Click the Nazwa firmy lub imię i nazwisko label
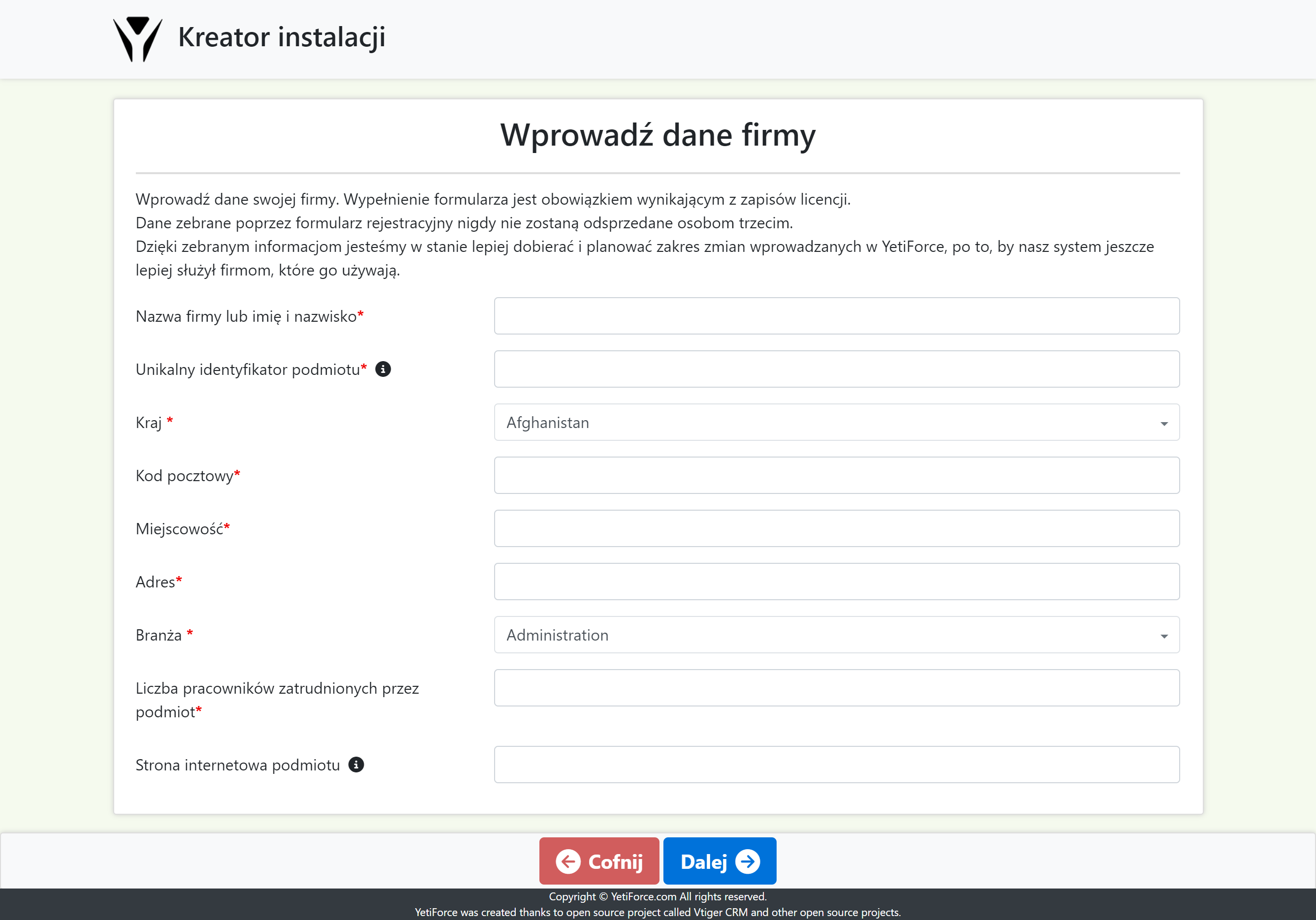Screen dimensions: 1316x920 pyautogui.click(x=250, y=316)
